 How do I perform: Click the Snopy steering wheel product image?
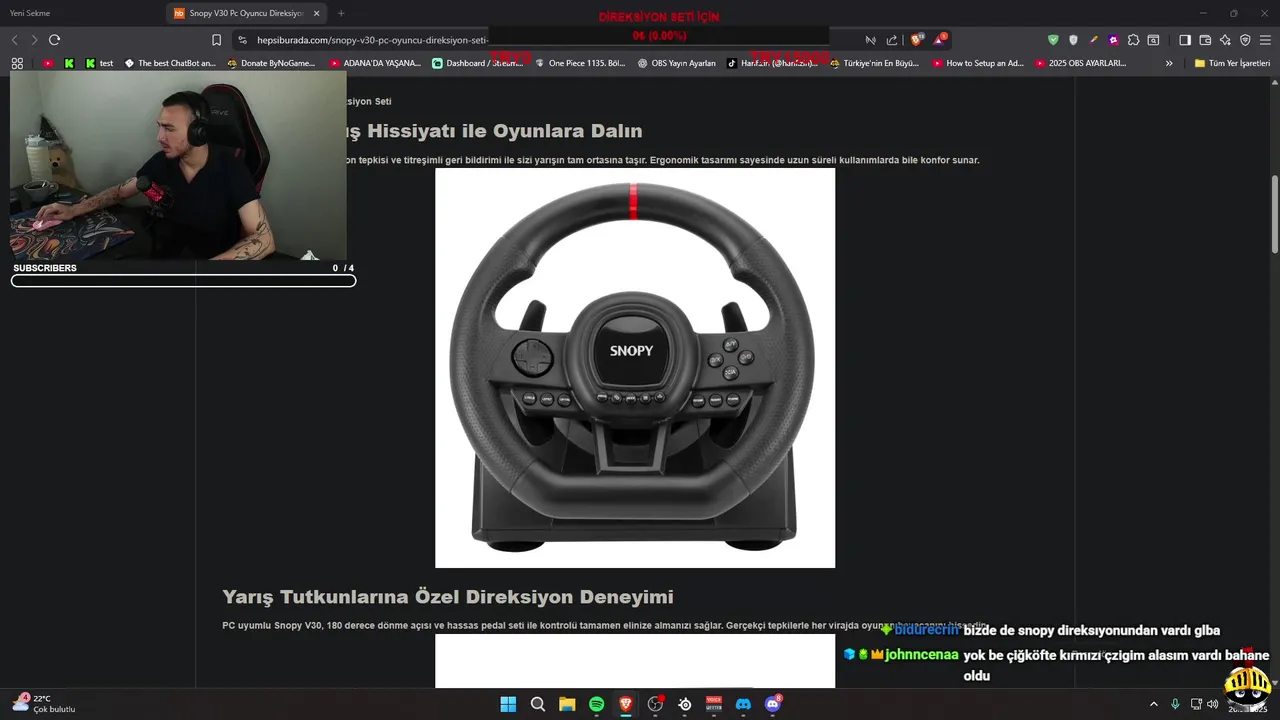635,368
